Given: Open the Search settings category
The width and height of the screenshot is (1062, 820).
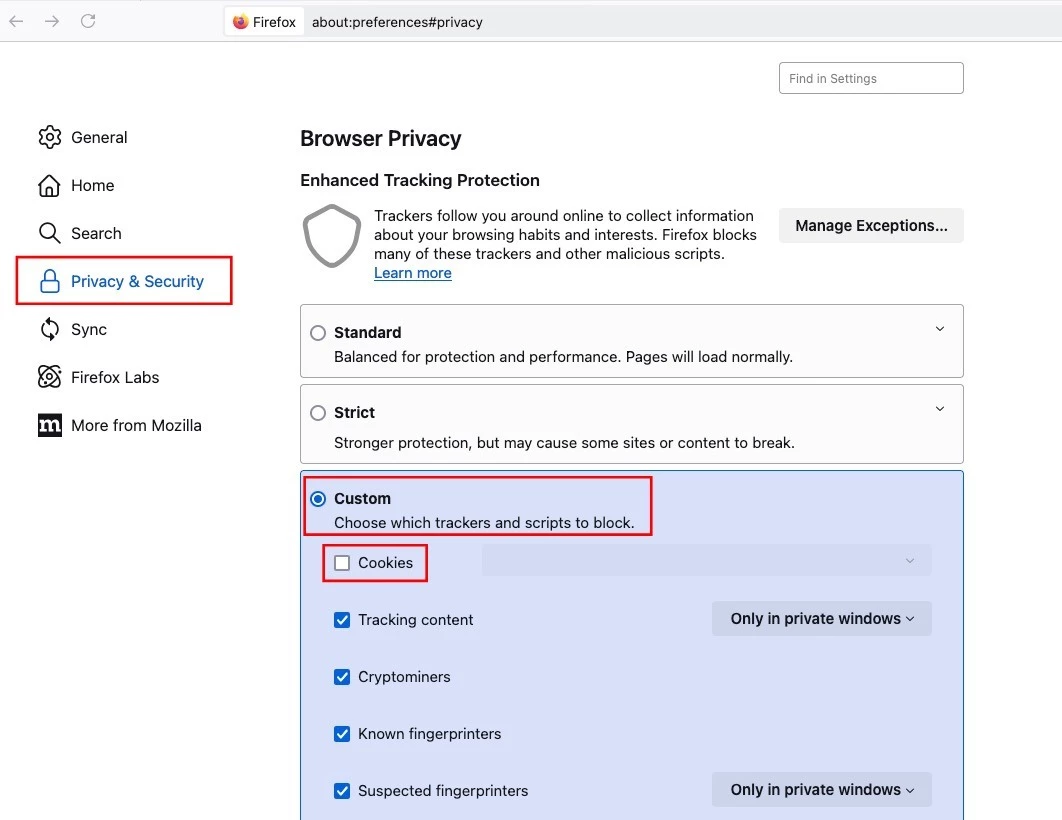Looking at the screenshot, I should point(96,234).
